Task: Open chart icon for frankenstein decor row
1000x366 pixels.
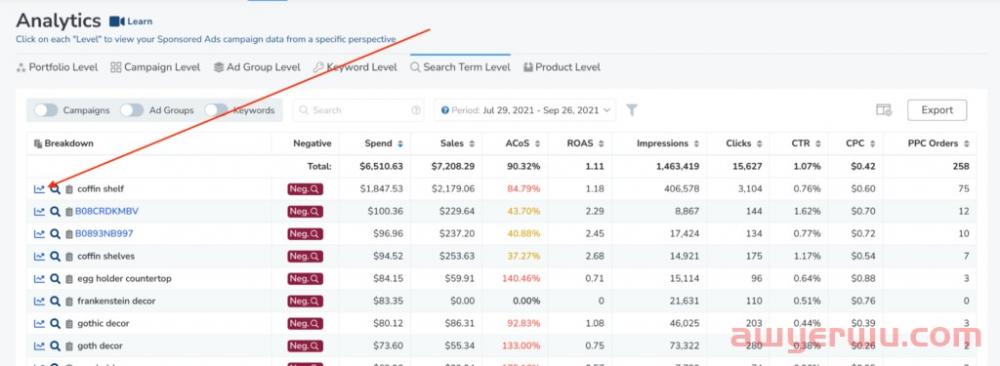Action: coord(40,301)
